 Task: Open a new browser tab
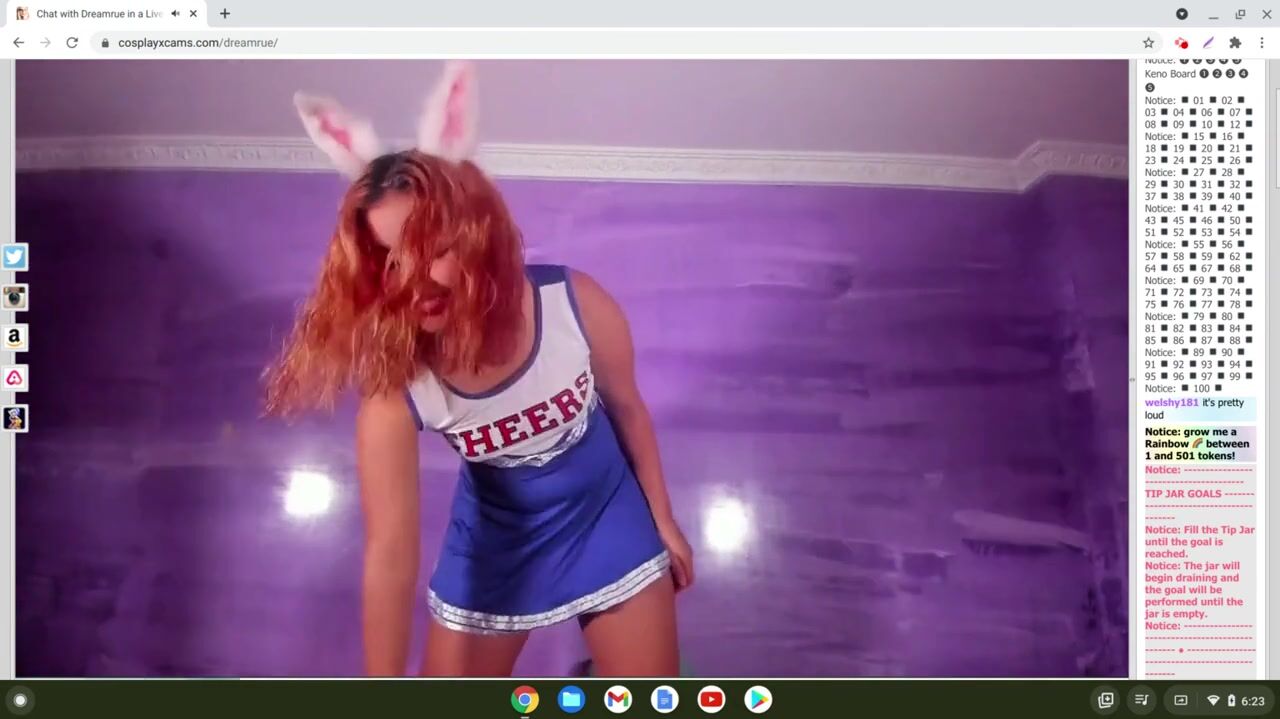coord(225,14)
